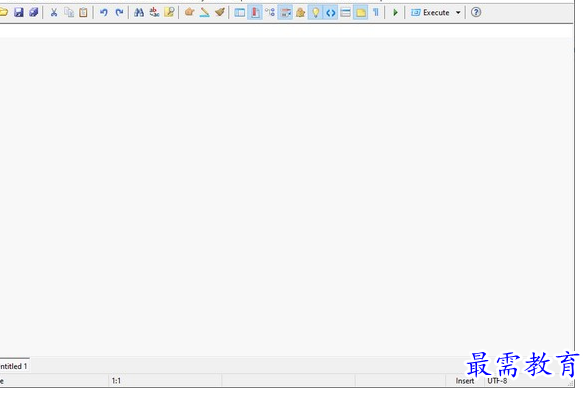This screenshot has width=588, height=396.
Task: Toggle the highlighted red-header window icon
Action: coord(285,12)
